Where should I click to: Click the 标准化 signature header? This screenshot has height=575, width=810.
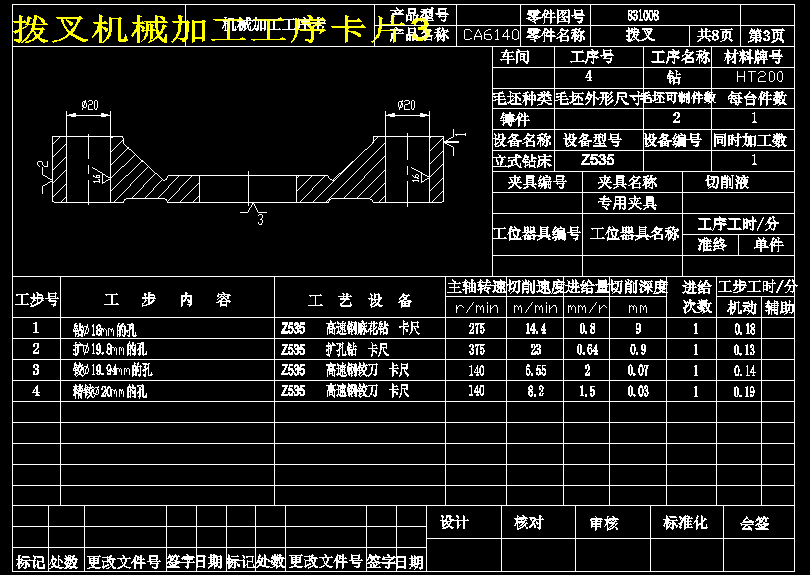(685, 523)
